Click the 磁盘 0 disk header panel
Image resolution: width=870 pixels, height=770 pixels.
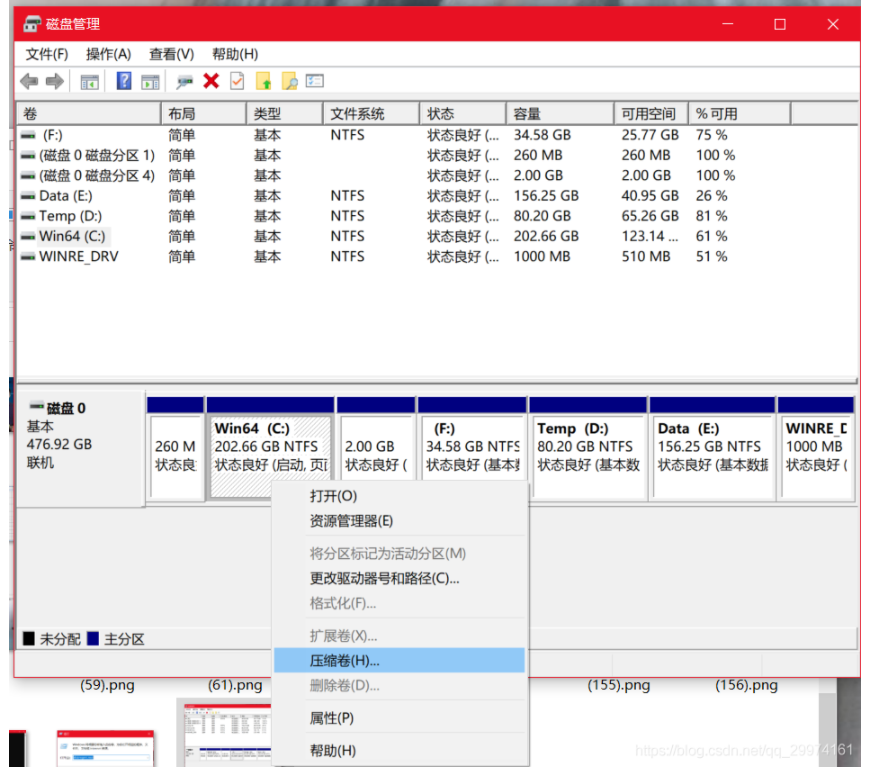(x=80, y=449)
